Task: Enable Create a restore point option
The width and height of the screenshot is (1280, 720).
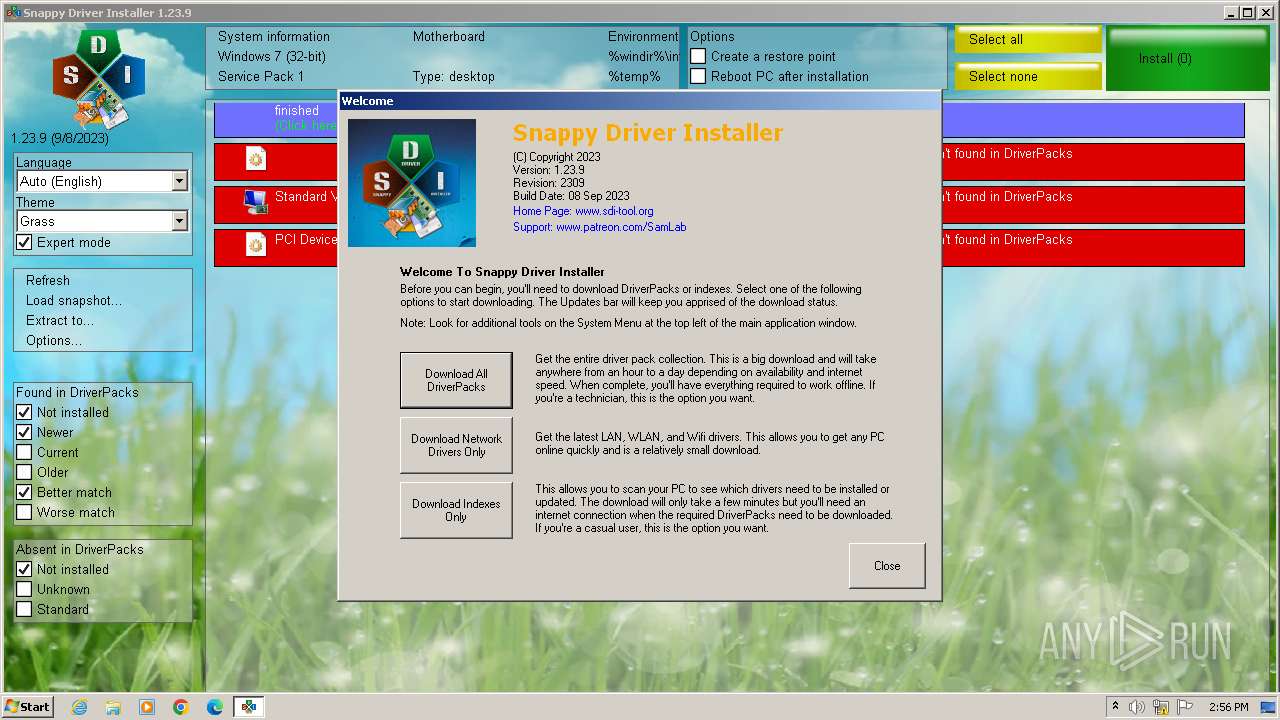Action: click(x=699, y=56)
